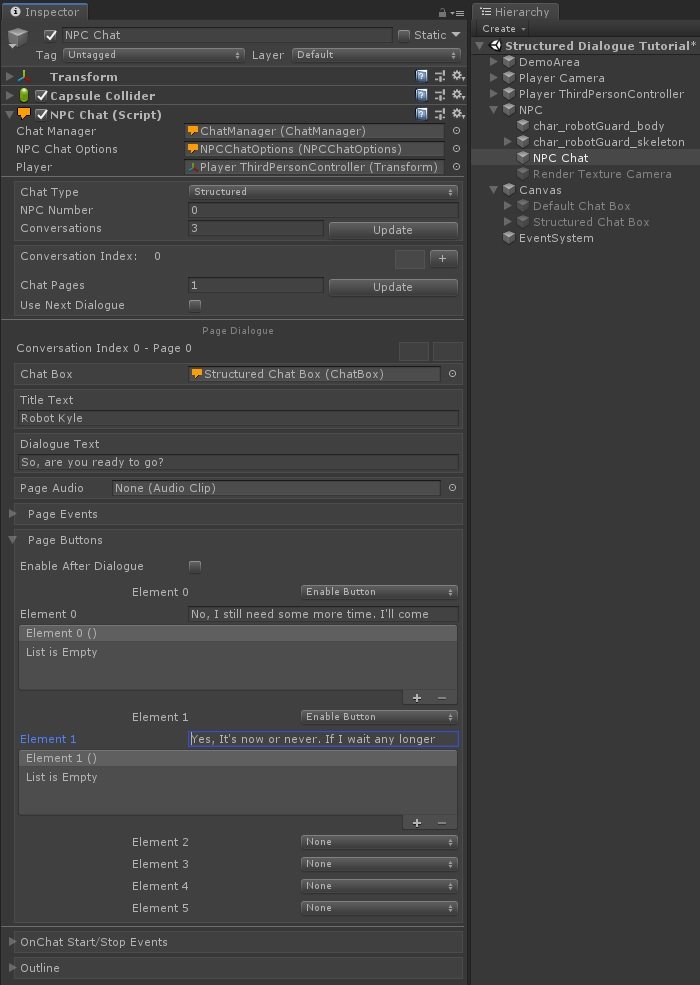Image resolution: width=700 pixels, height=985 pixels.
Task: Open Element 5 None dropdown
Action: click(379, 908)
